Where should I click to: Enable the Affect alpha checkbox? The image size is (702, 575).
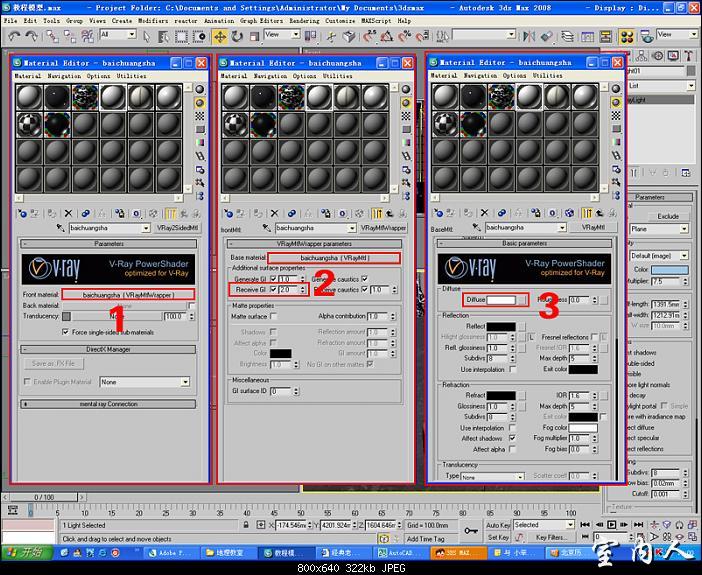[512, 449]
